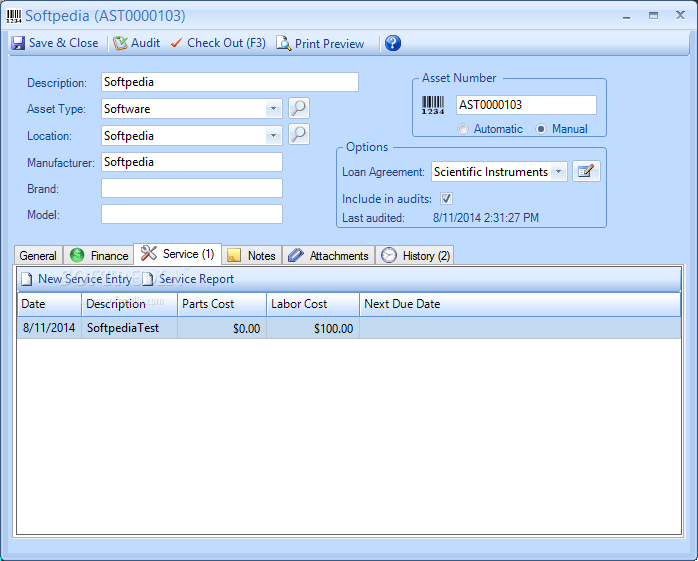Maximize the Softpedia asset window
Viewport: 698px width, 561px height.
(x=653, y=16)
